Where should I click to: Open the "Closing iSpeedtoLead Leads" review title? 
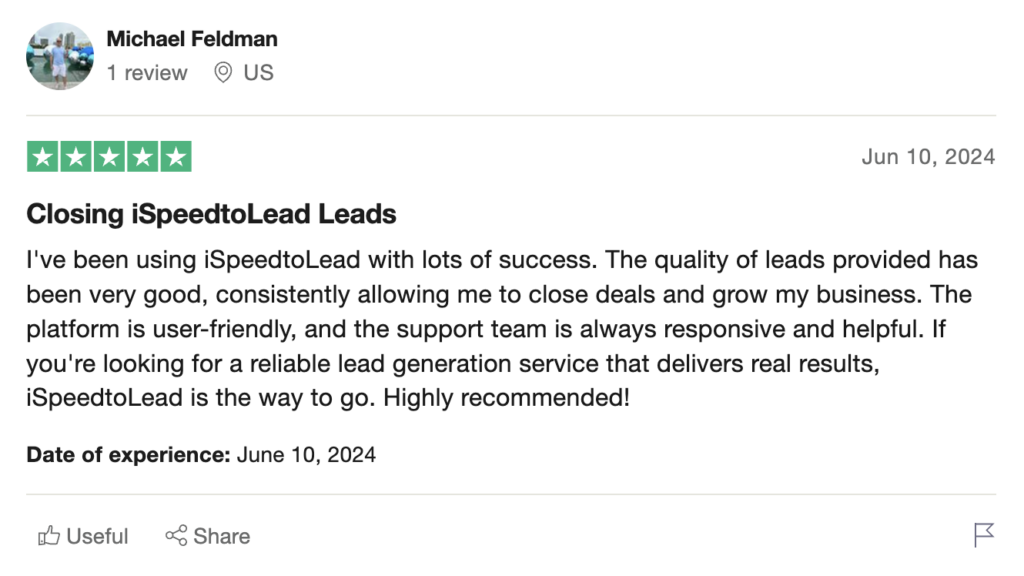click(x=211, y=214)
